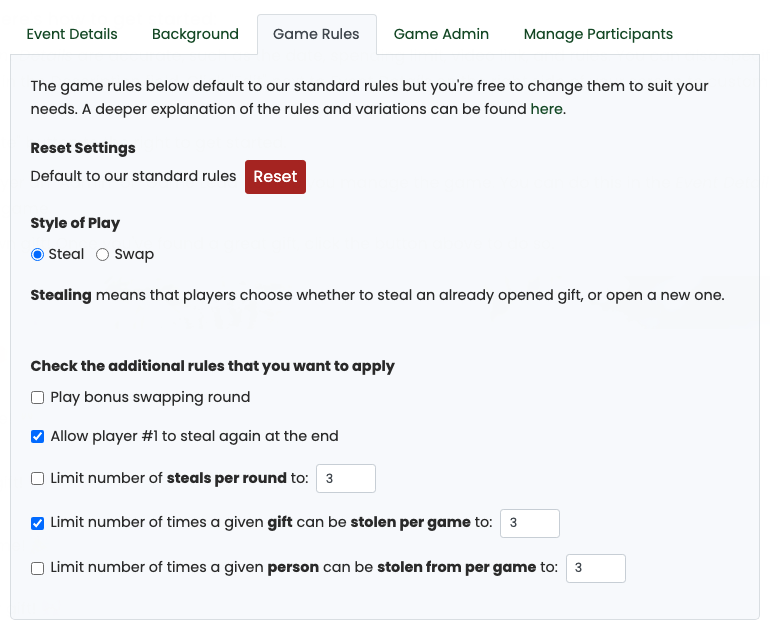Image resolution: width=770 pixels, height=632 pixels.
Task: Untick the gift stolen per game checkbox
Action: click(x=38, y=523)
